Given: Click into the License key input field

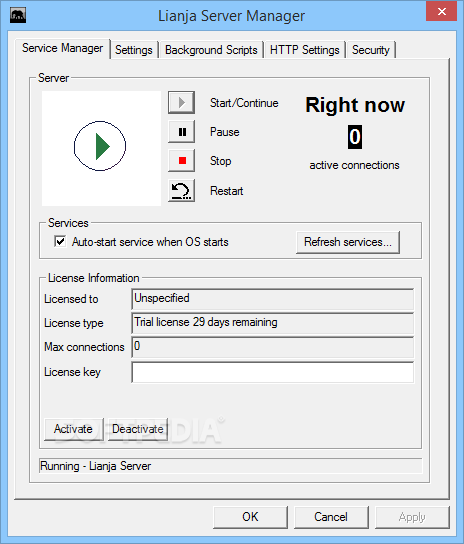Looking at the screenshot, I should point(273,372).
